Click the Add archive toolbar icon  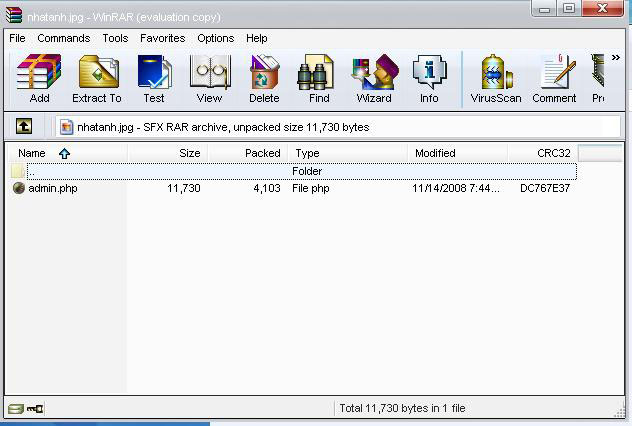pos(39,72)
